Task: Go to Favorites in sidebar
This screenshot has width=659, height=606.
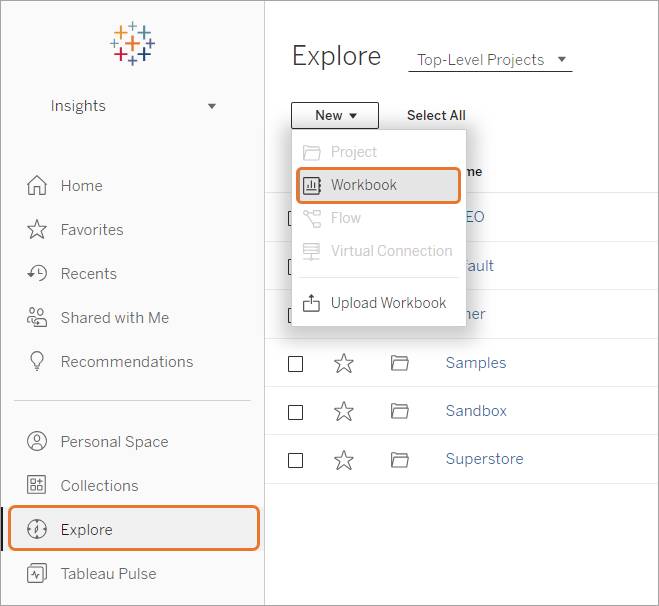Action: pos(92,229)
